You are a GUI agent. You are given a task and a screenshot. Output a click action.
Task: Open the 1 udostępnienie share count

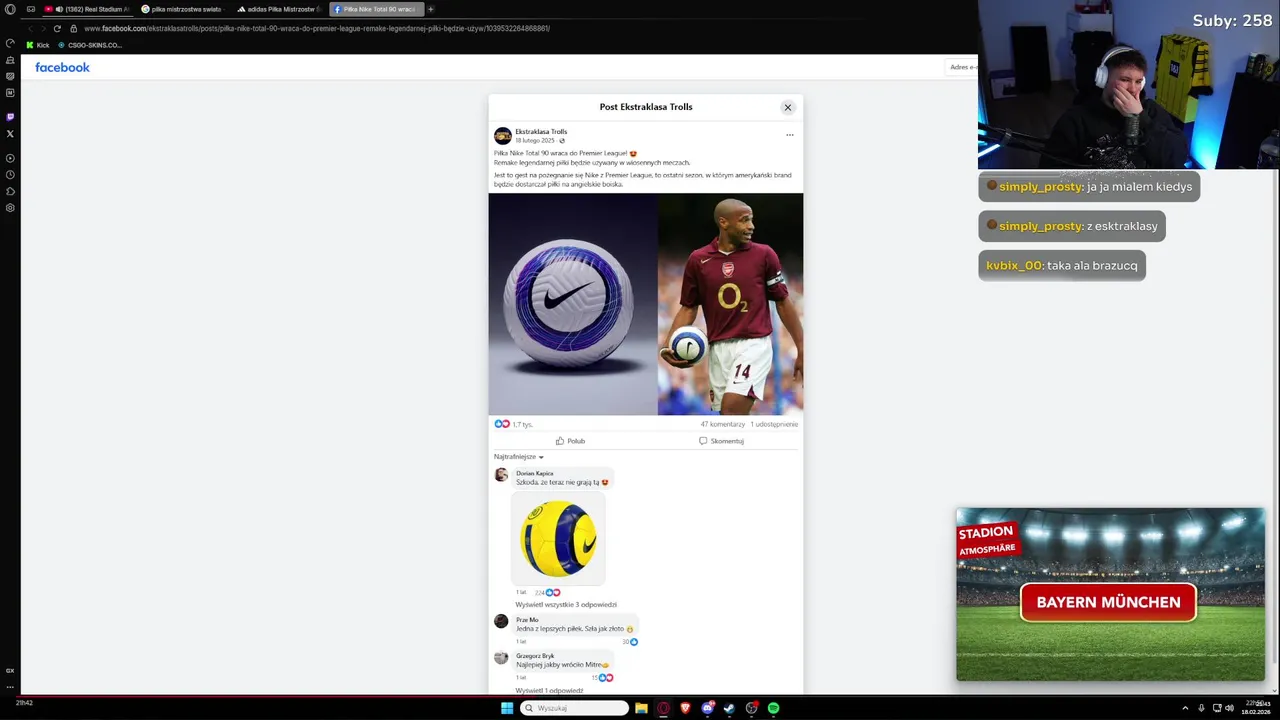(x=774, y=424)
